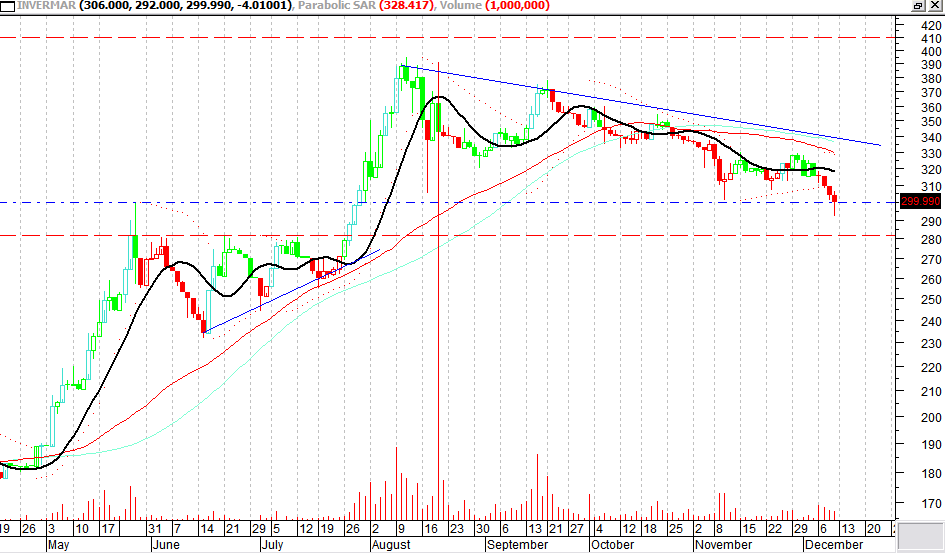Select the Volume (1,000,000) indicator label
The width and height of the screenshot is (945, 553).
(495, 5)
